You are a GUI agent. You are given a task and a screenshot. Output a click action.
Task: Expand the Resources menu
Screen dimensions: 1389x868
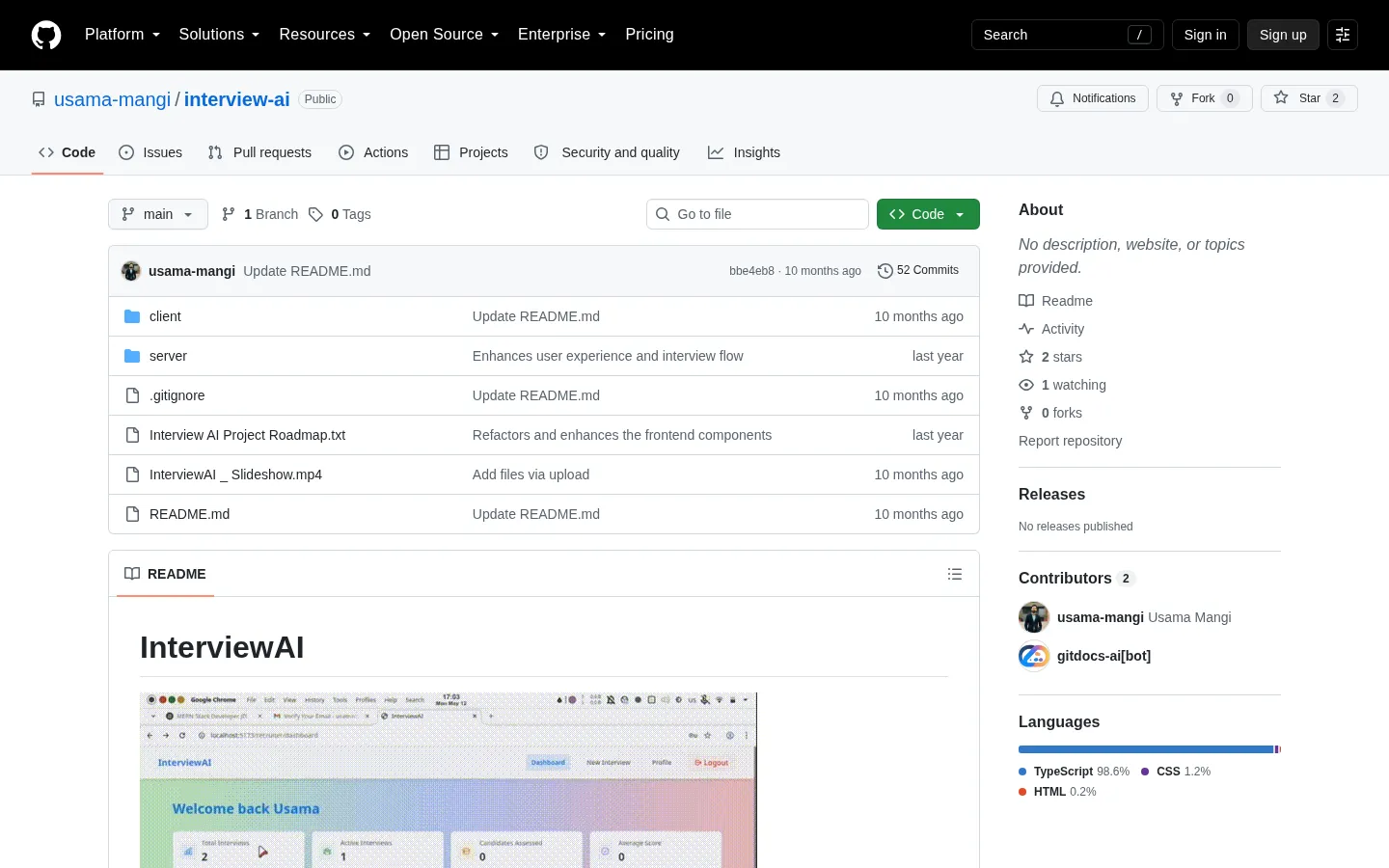tap(325, 35)
